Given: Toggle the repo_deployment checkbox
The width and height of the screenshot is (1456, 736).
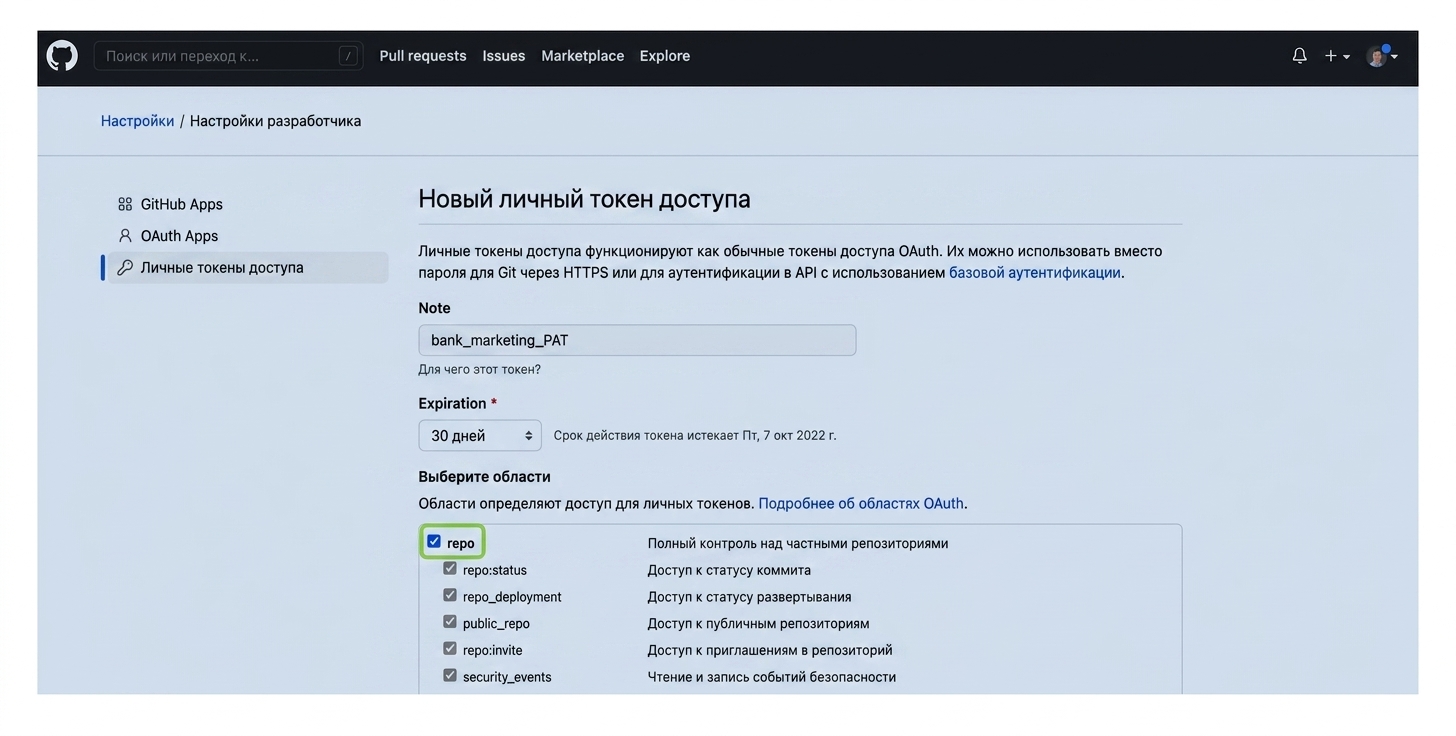Looking at the screenshot, I should [x=450, y=595].
